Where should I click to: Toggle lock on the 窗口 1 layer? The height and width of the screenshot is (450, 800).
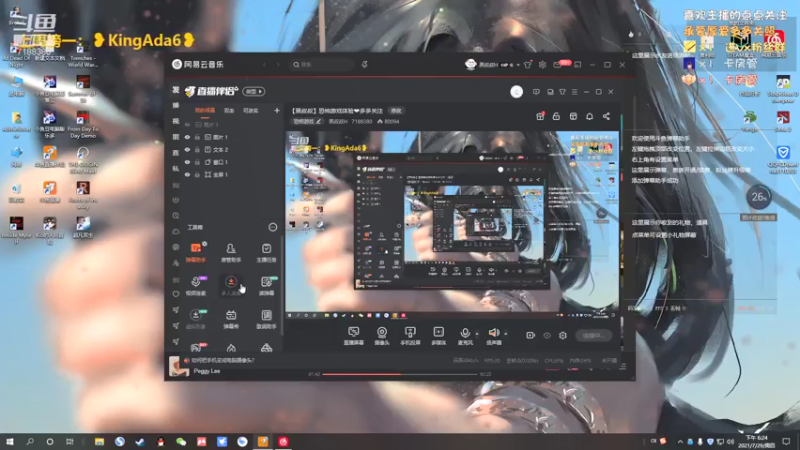[x=197, y=162]
